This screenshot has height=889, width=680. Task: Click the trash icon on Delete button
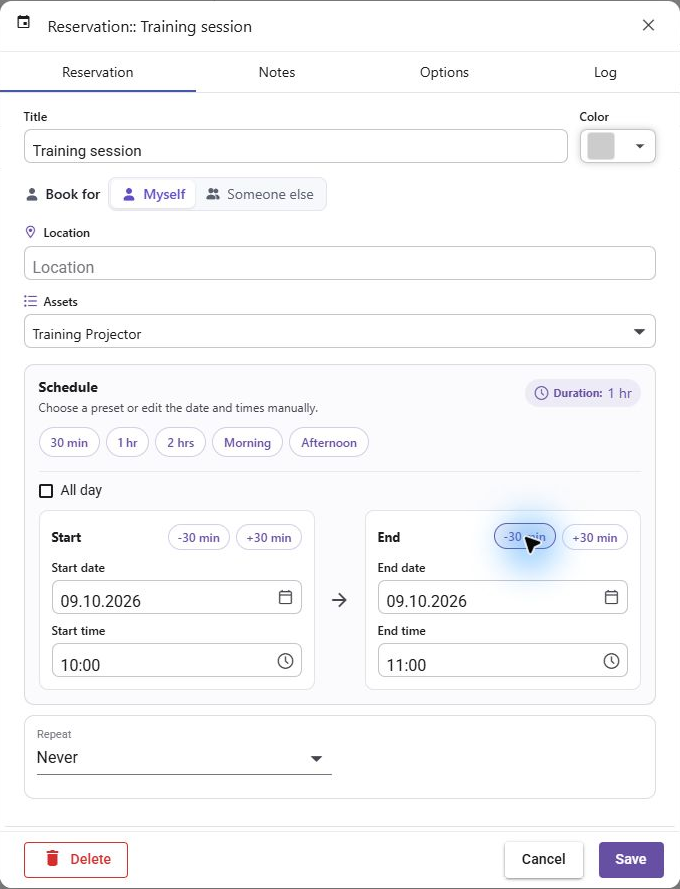coord(52,858)
